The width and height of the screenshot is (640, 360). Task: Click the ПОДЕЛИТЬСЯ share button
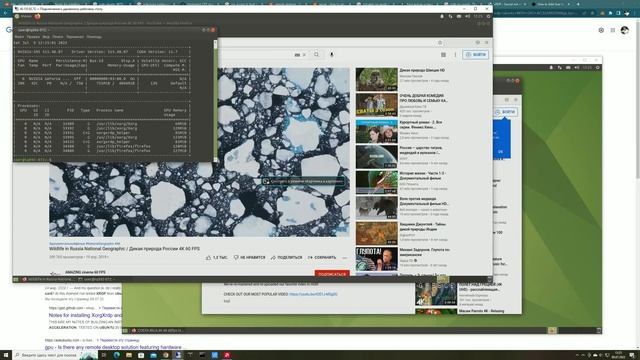[287, 258]
